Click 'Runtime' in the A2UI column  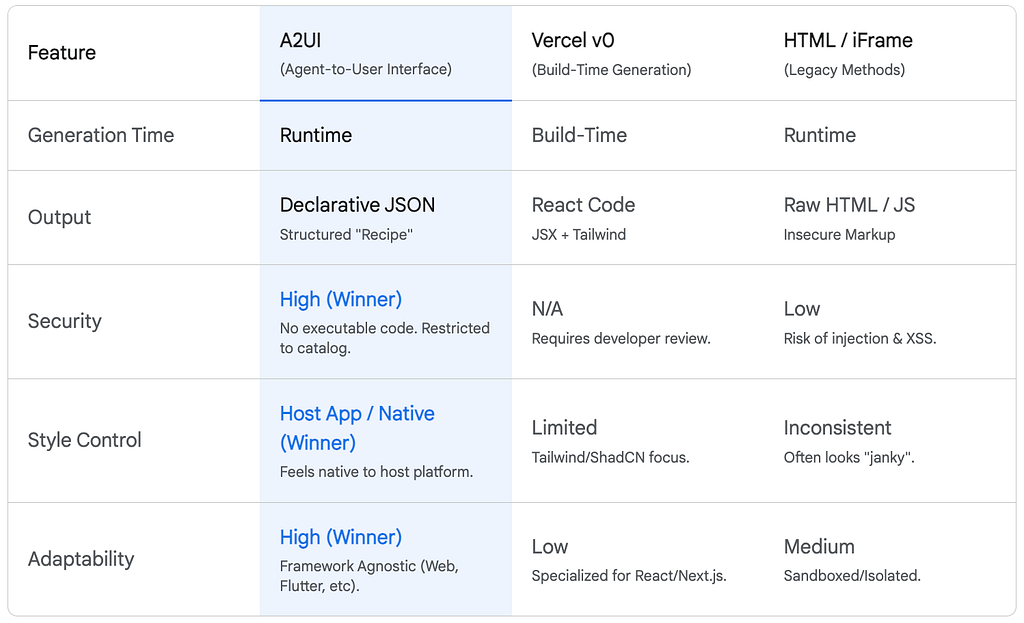point(316,135)
